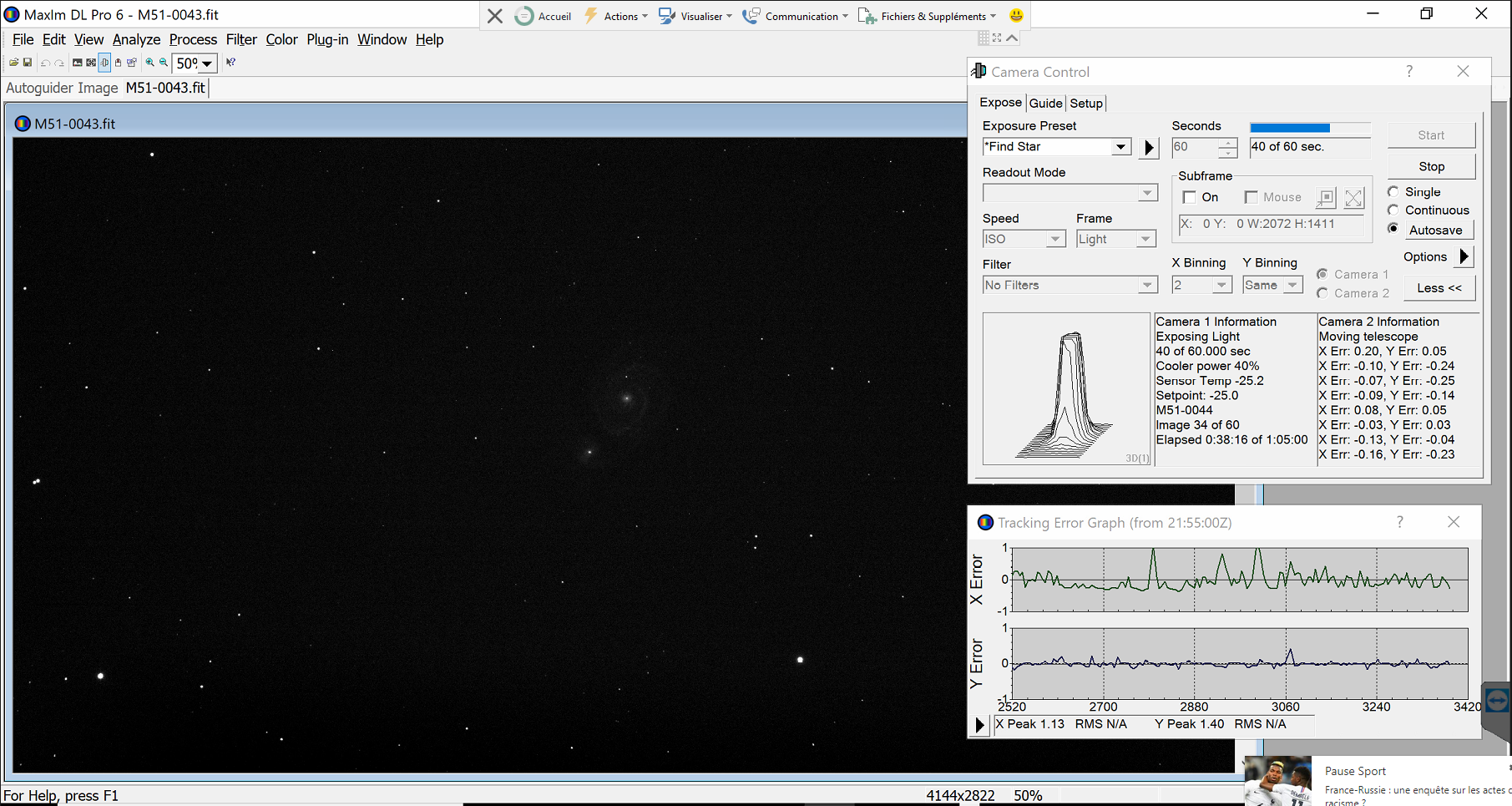This screenshot has width=1512, height=806.
Task: Open the zoom percentage dropdown
Action: 207,63
